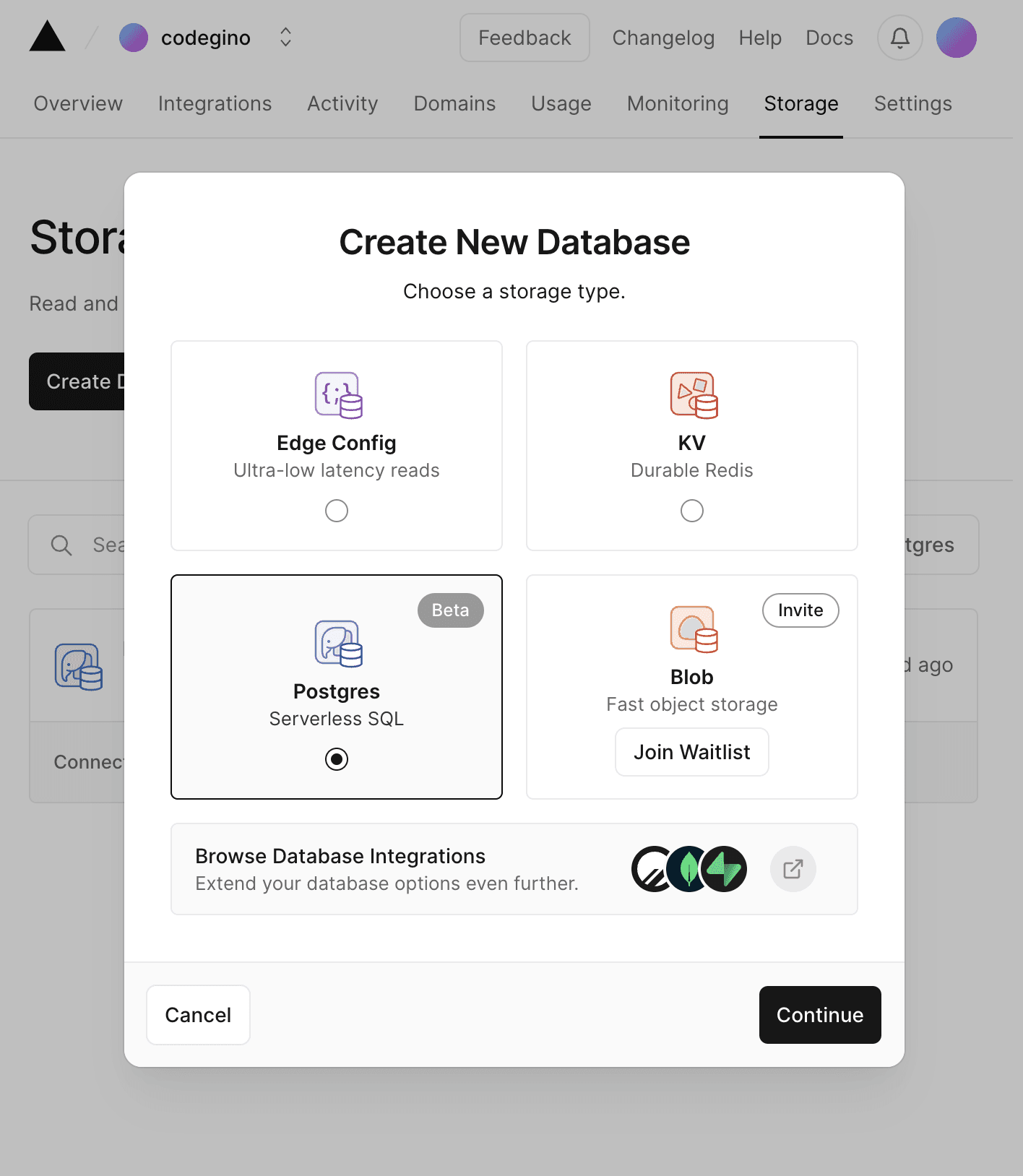Click the Blob storage icon

tap(693, 629)
